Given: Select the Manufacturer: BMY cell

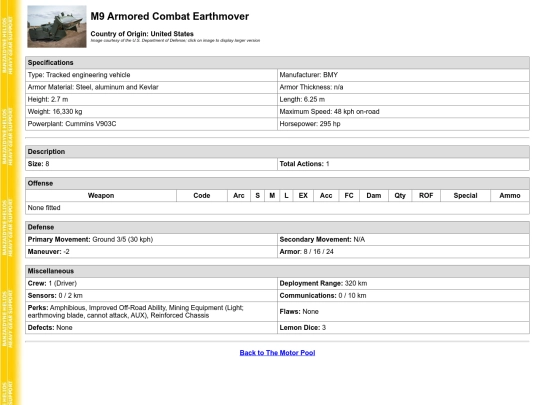Looking at the screenshot, I should point(403,75).
